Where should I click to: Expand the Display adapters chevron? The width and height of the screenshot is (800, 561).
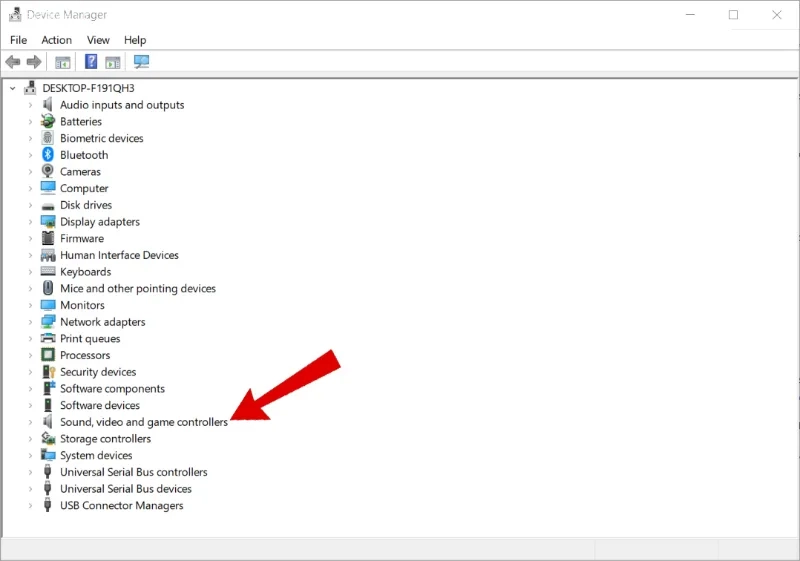click(x=30, y=222)
